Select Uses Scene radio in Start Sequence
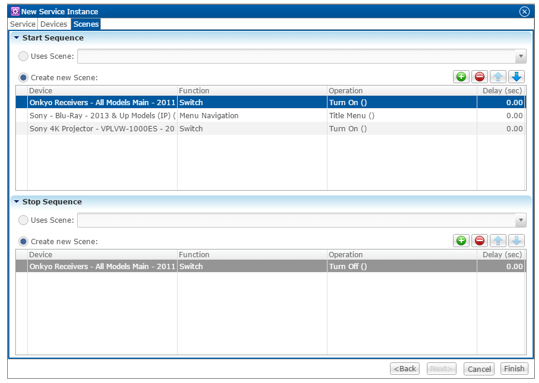The image size is (539, 383). (x=23, y=56)
